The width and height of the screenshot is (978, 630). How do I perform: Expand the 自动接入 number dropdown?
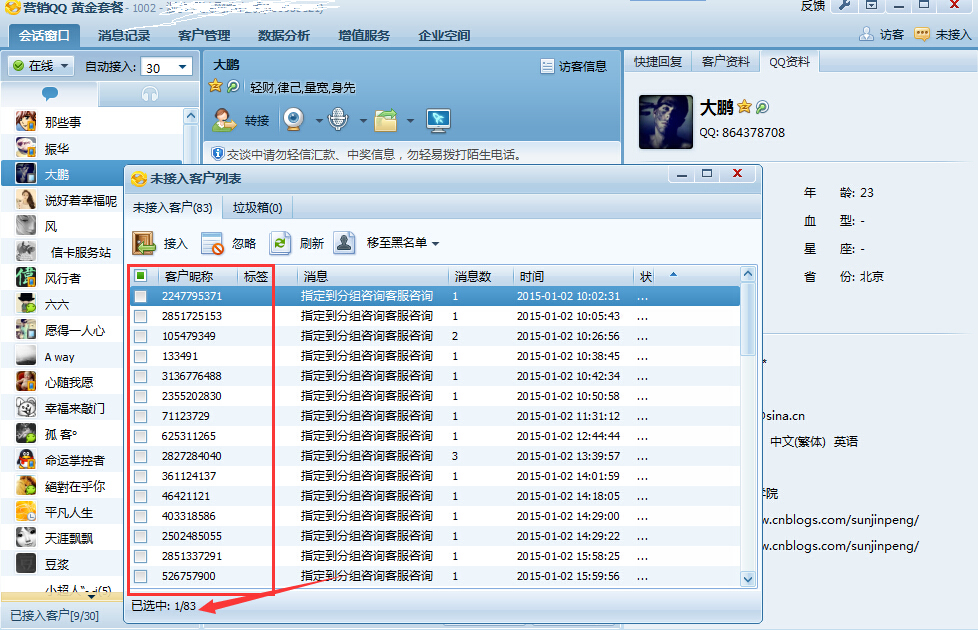coord(183,67)
